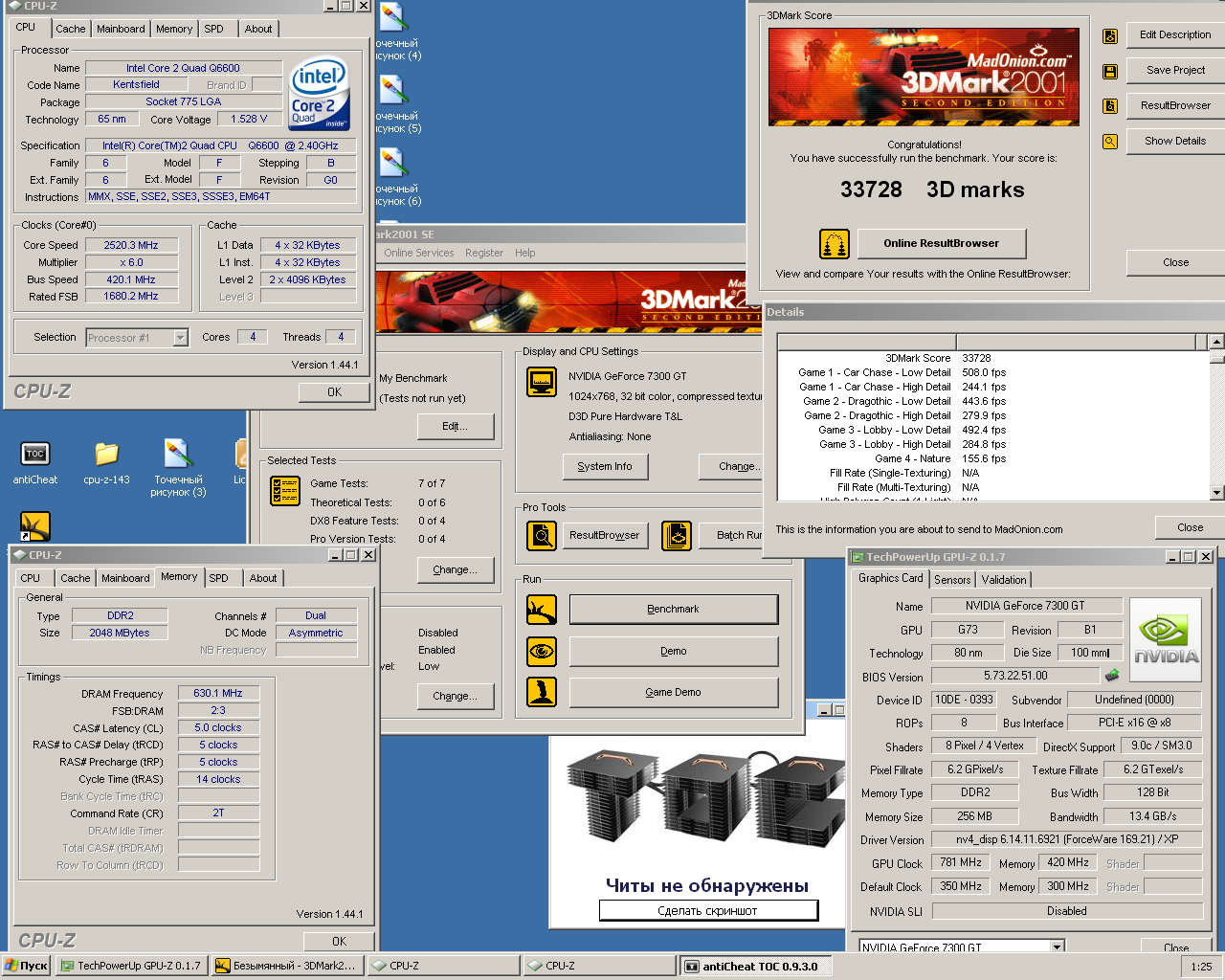Click the Save Project button
The height and width of the screenshot is (980, 1225).
pyautogui.click(x=1175, y=71)
